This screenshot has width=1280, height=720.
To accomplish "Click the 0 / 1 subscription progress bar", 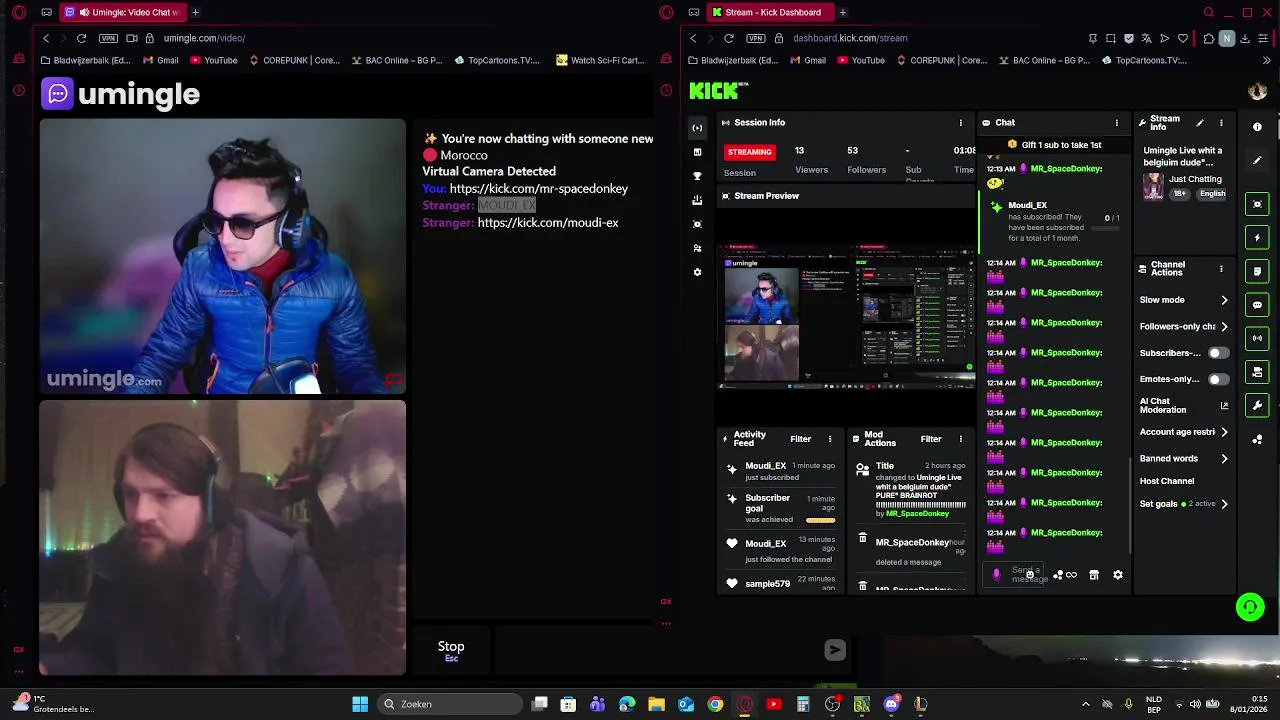I will pyautogui.click(x=1104, y=228).
